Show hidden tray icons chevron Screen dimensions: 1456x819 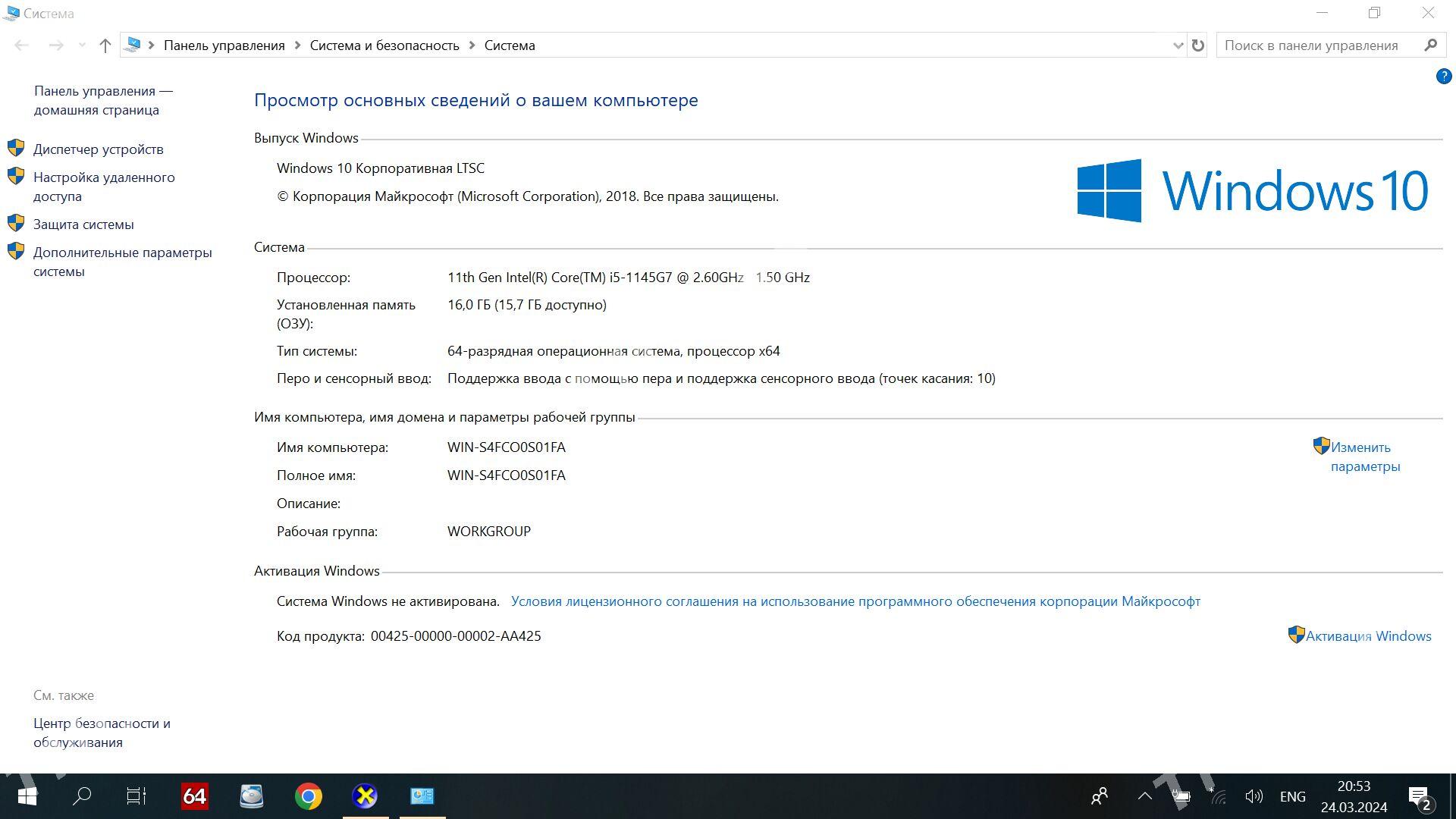tap(1145, 796)
